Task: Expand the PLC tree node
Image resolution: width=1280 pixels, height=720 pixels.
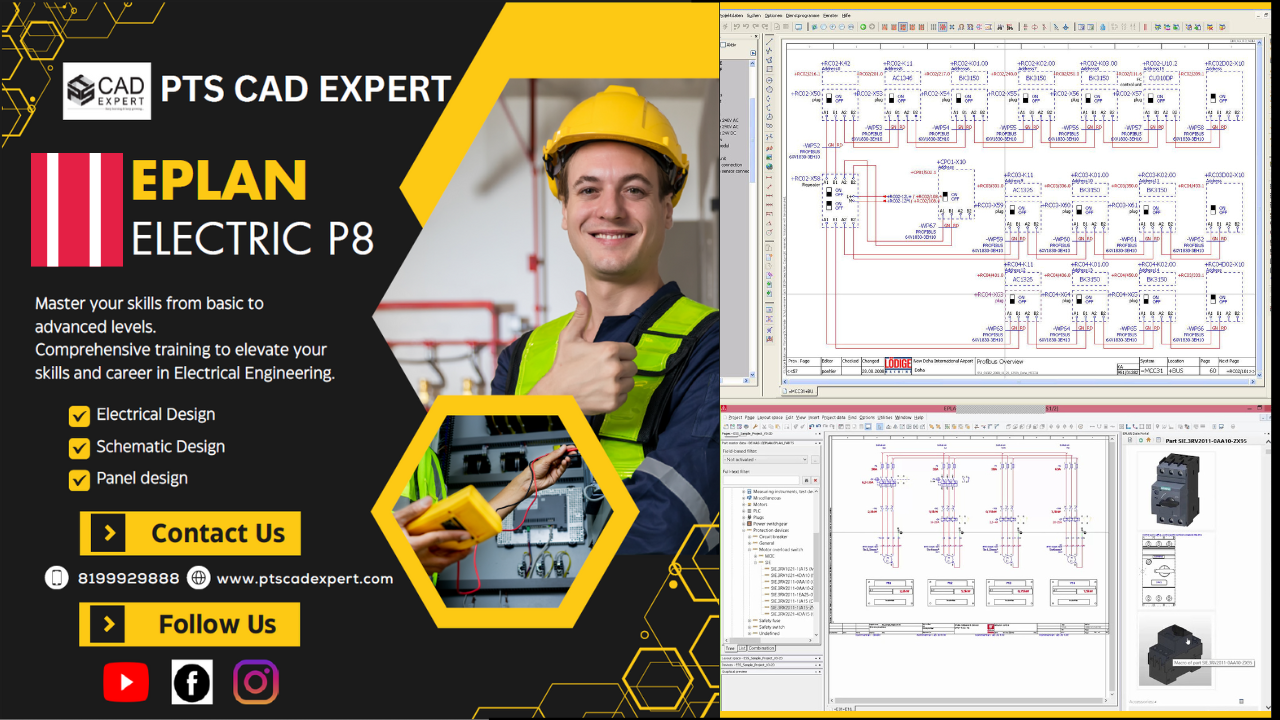Action: coord(743,511)
